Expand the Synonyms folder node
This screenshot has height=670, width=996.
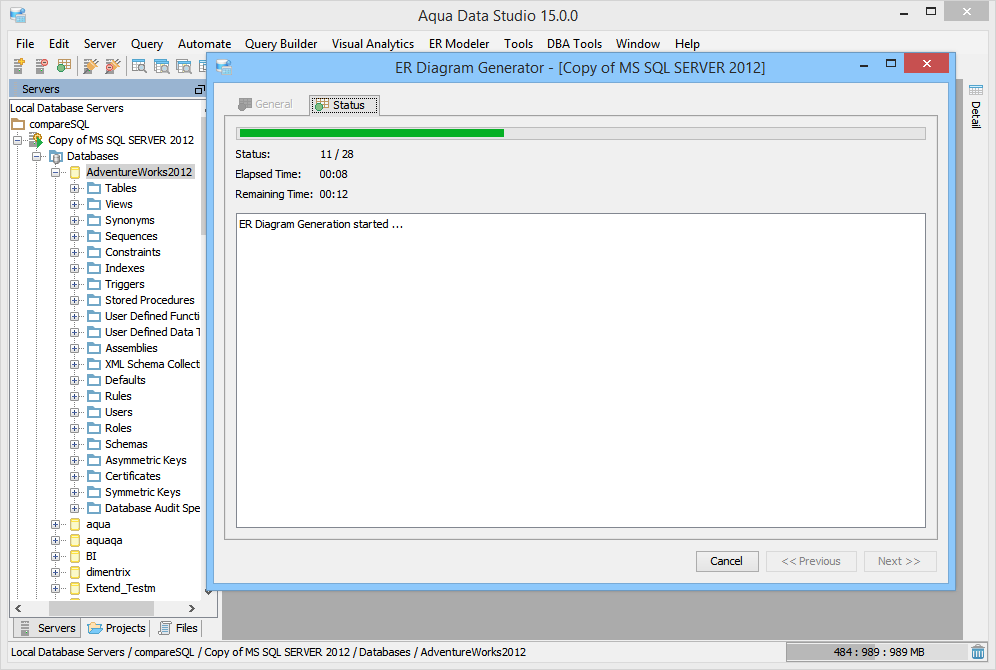click(75, 220)
